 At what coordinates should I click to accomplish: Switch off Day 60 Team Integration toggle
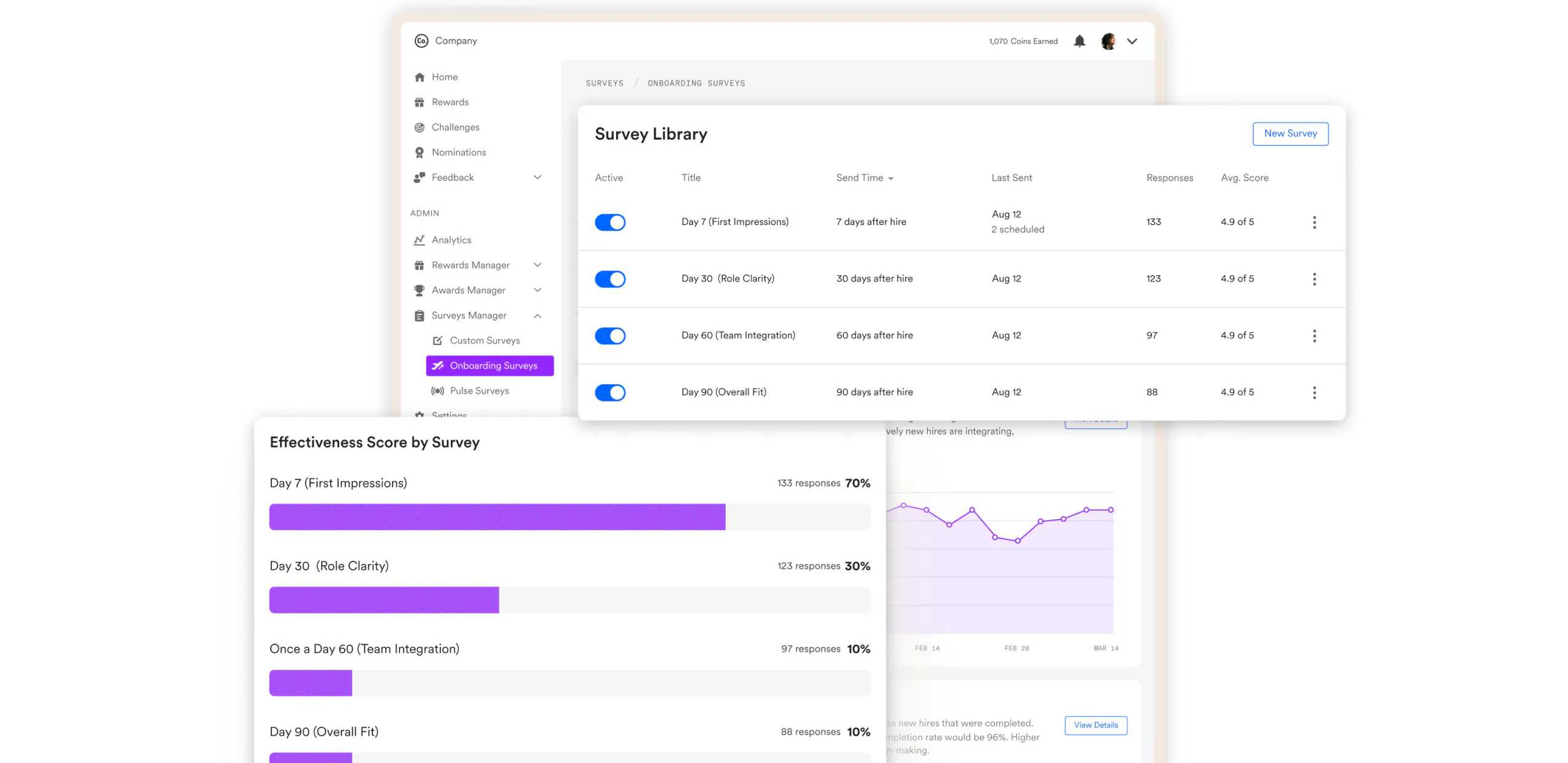tap(609, 336)
